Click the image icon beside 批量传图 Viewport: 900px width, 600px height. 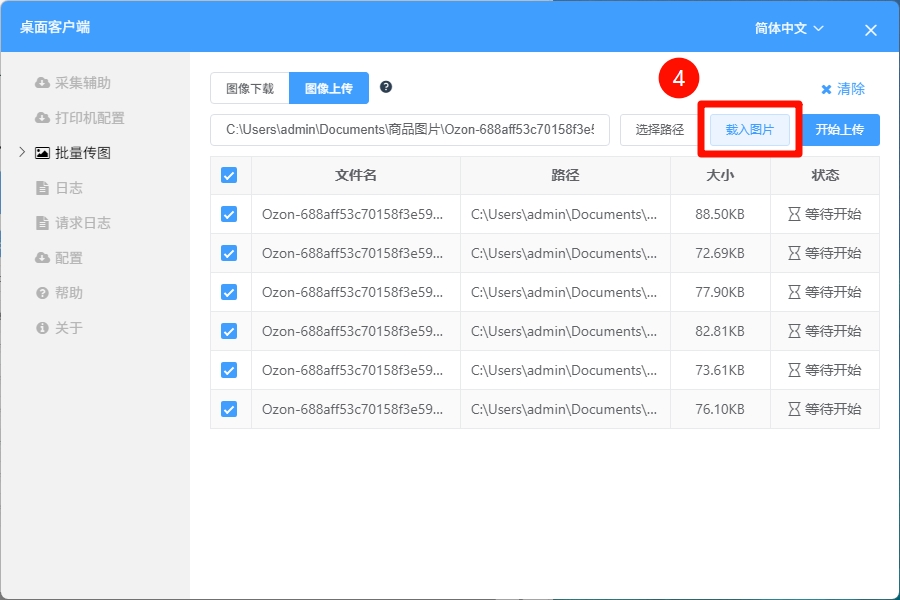coord(42,153)
